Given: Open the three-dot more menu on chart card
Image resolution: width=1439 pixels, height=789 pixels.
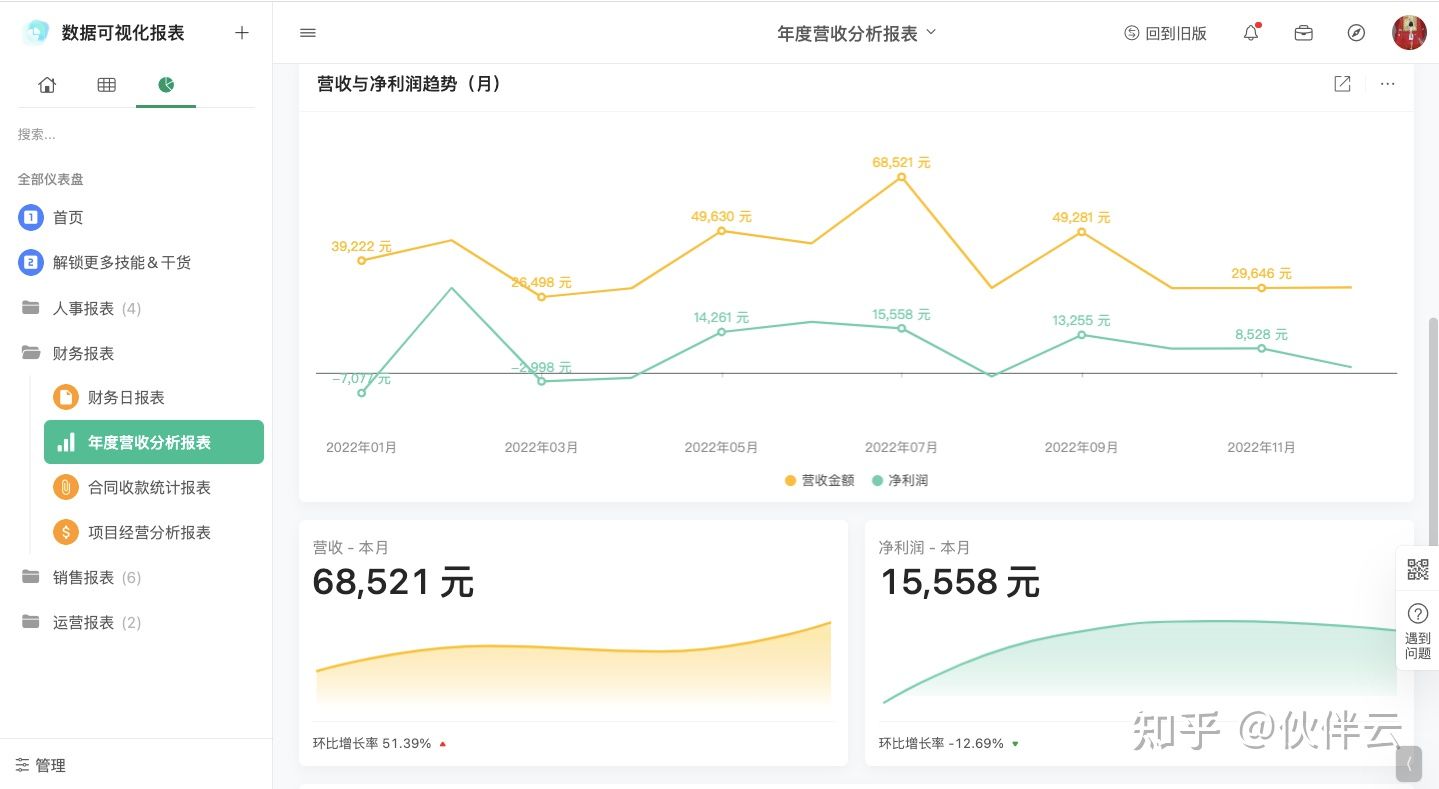Looking at the screenshot, I should point(1387,84).
